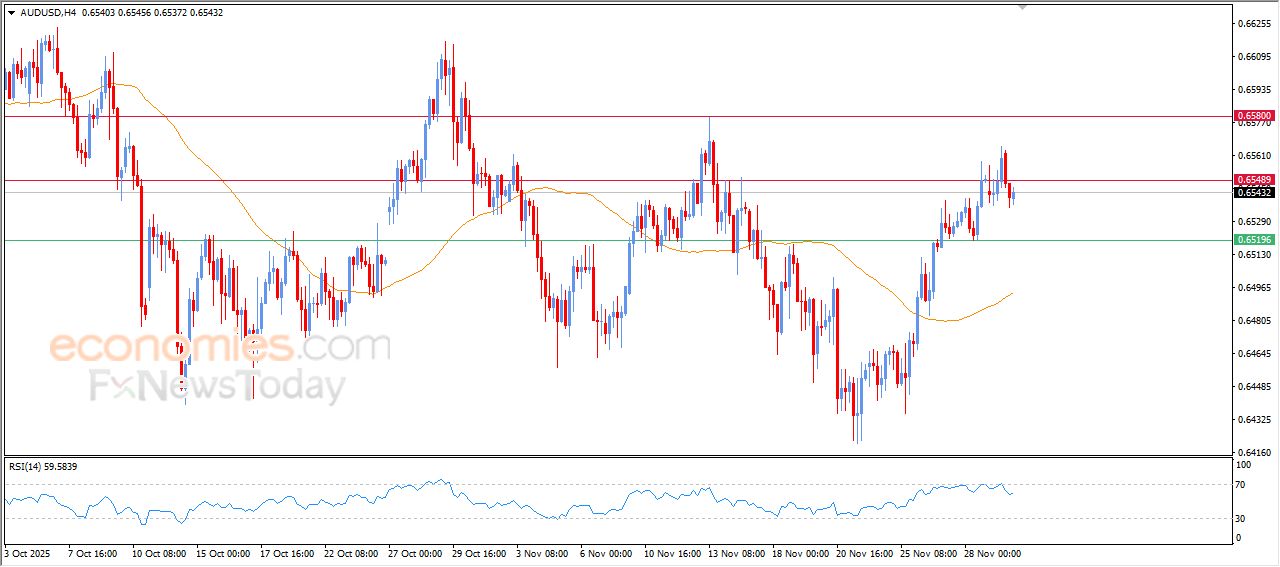Click the 0.64965 price axis label
The height and width of the screenshot is (567, 1280).
click(1254, 288)
